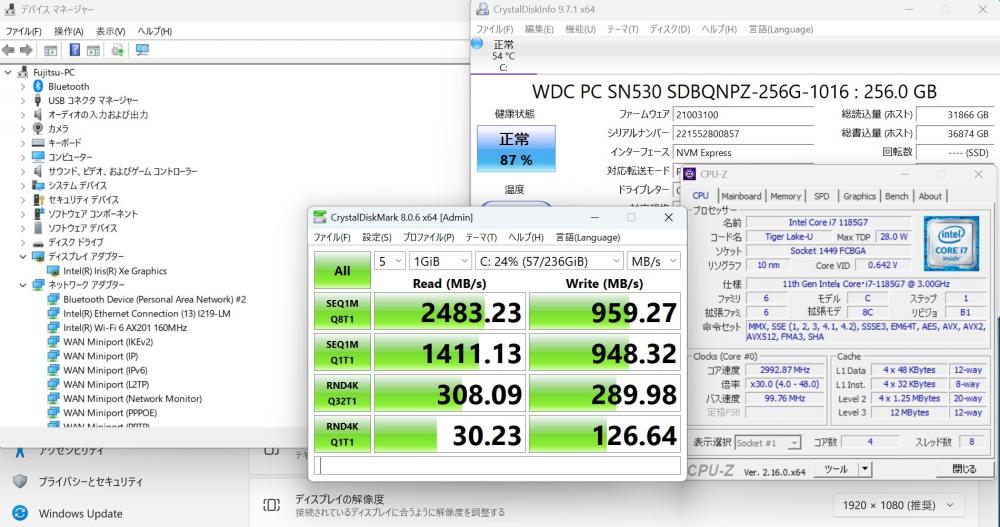Open the 1920 × 1080 display resolution dropdown
The width and height of the screenshot is (1000, 527).
(898, 505)
